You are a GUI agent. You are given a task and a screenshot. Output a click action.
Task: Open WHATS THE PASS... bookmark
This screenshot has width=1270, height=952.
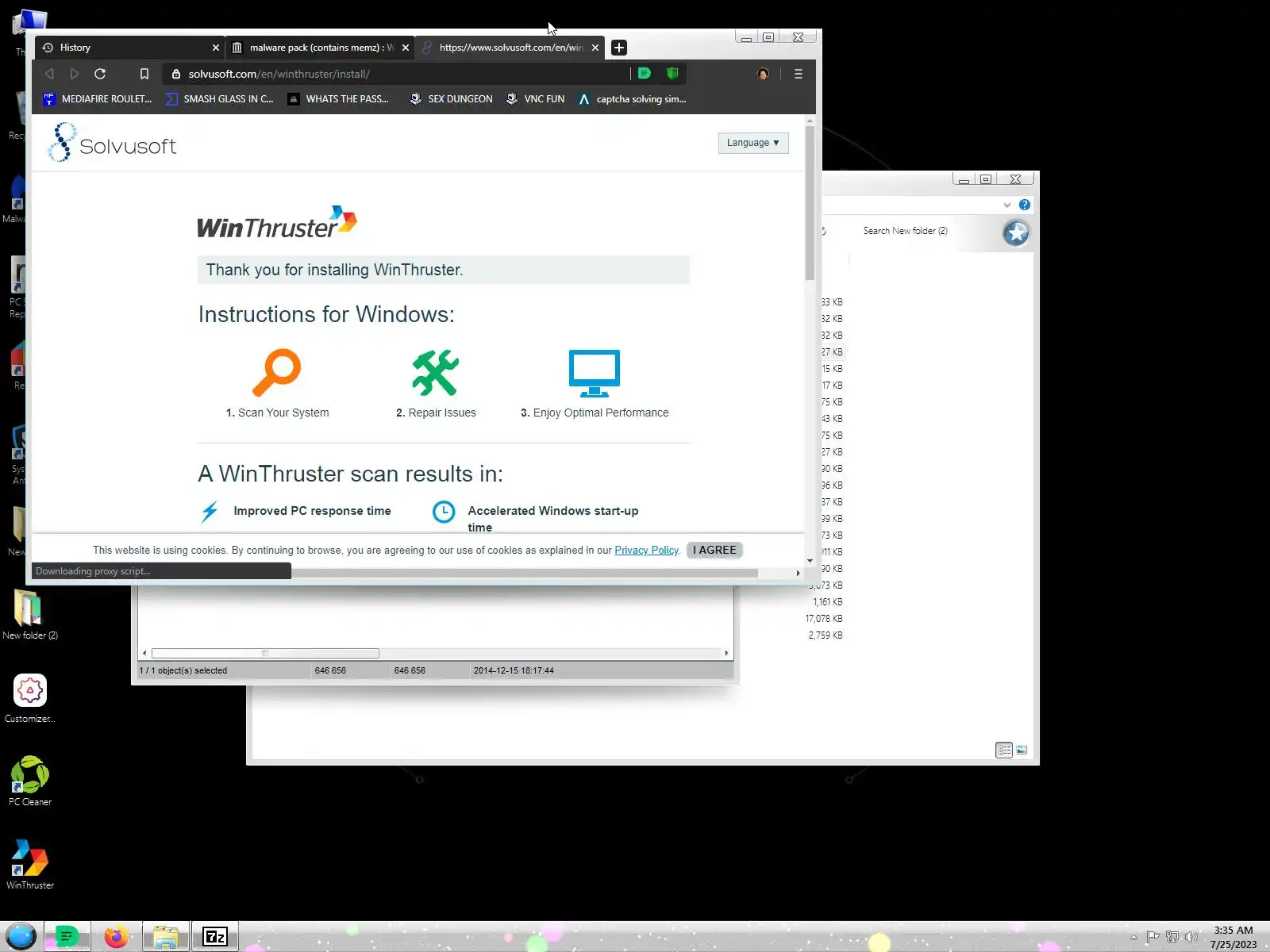(x=339, y=99)
